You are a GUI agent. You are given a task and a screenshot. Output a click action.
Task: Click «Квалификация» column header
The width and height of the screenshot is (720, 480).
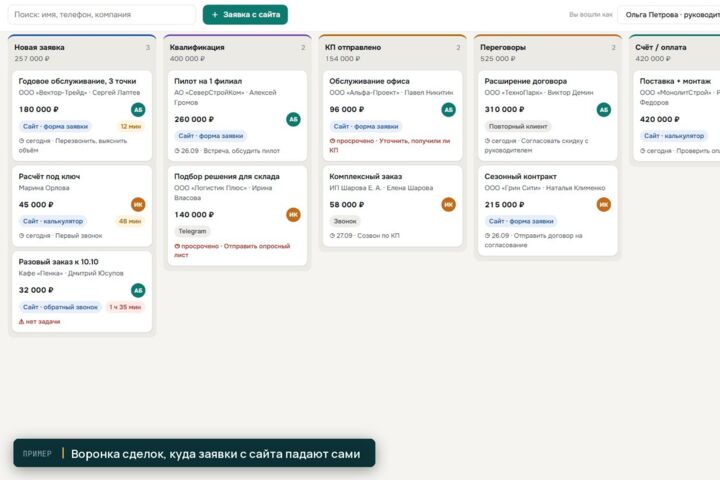click(197, 47)
